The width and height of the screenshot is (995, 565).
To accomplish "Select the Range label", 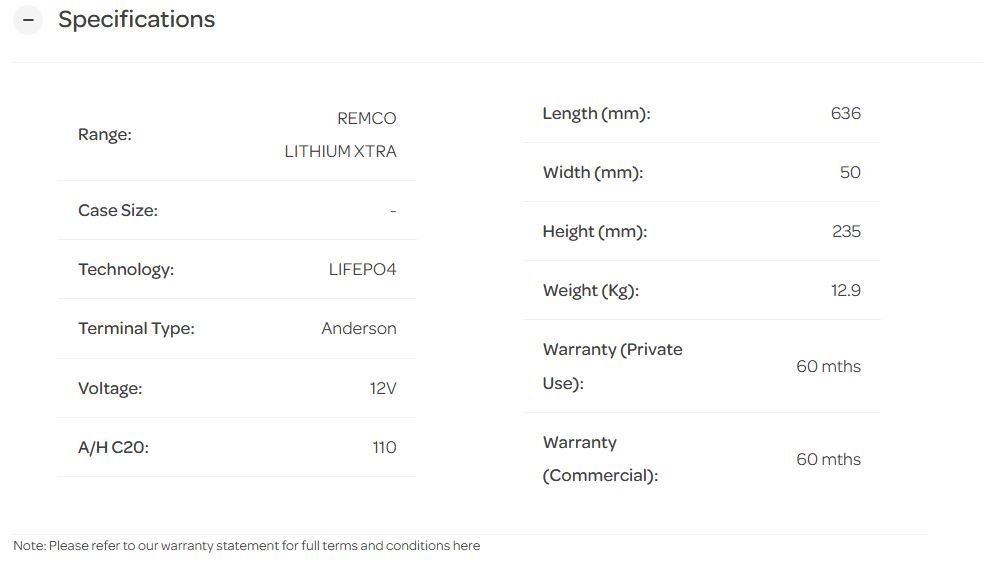I will (105, 135).
